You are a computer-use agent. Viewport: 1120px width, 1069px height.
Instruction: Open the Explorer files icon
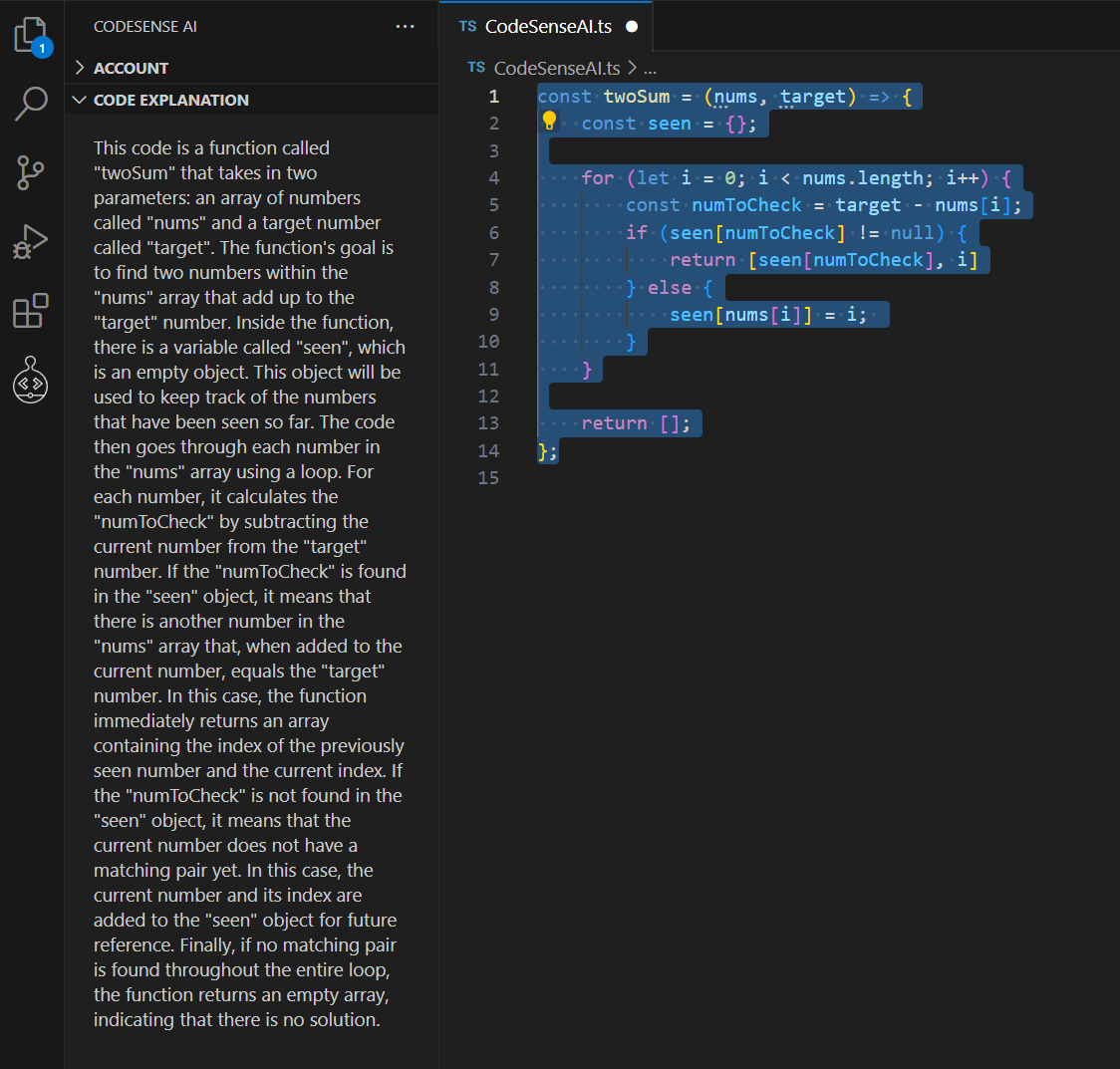click(31, 35)
